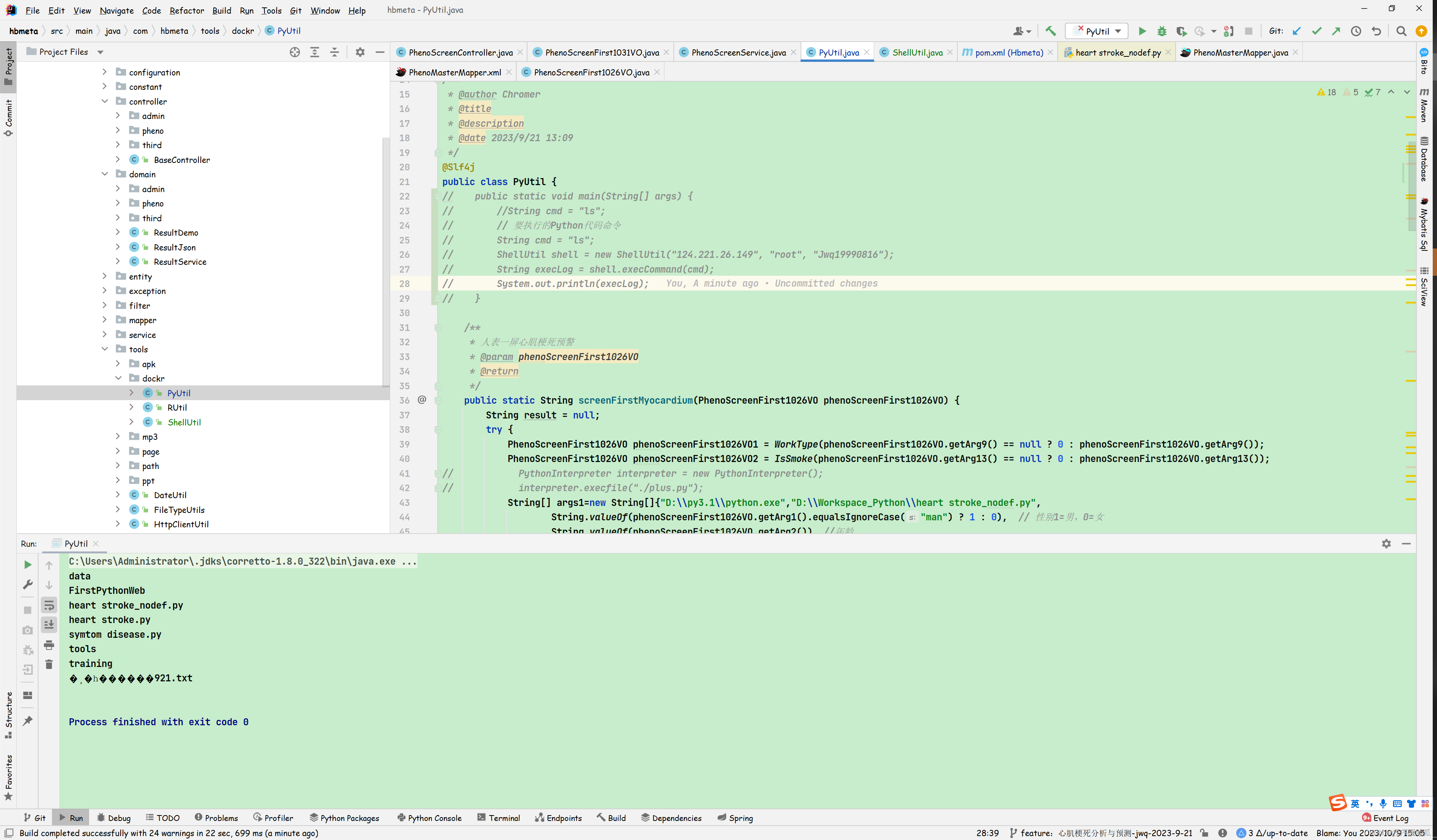The image size is (1437, 840).
Task: Switch to heart stroke_nodef.py tab
Action: (1118, 52)
